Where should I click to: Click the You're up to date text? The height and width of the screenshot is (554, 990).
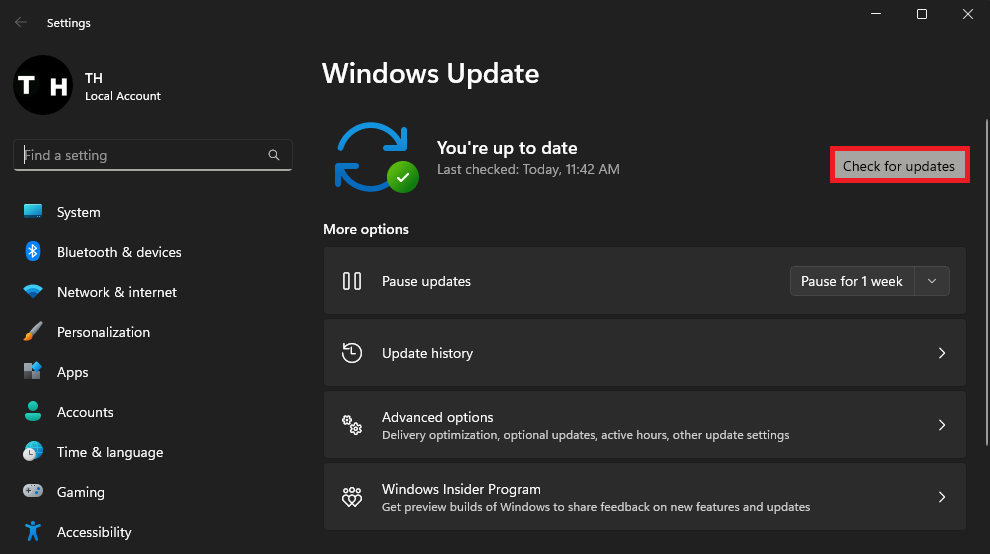tap(507, 148)
